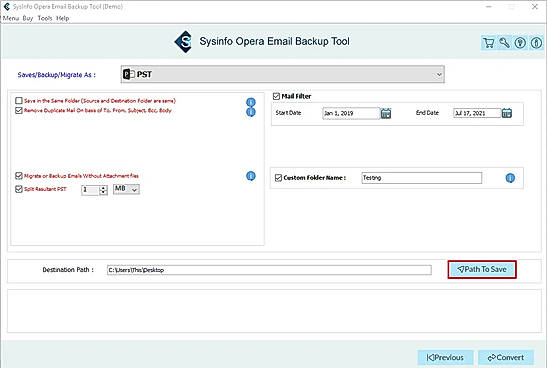547x368 pixels.
Task: Click the Sysinfo Opera Email Backup Tool heading
Action: pos(274,42)
